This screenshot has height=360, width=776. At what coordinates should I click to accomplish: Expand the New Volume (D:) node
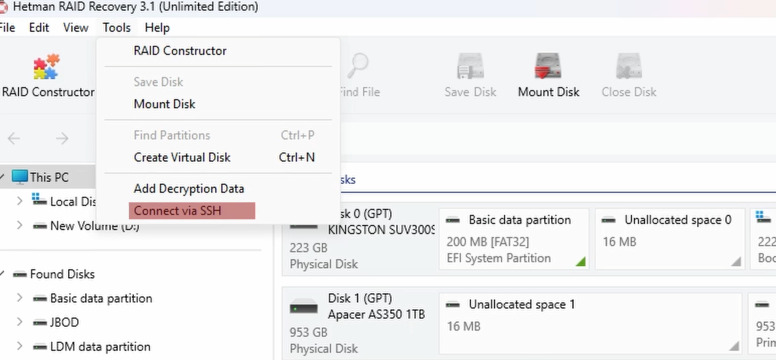(19, 225)
